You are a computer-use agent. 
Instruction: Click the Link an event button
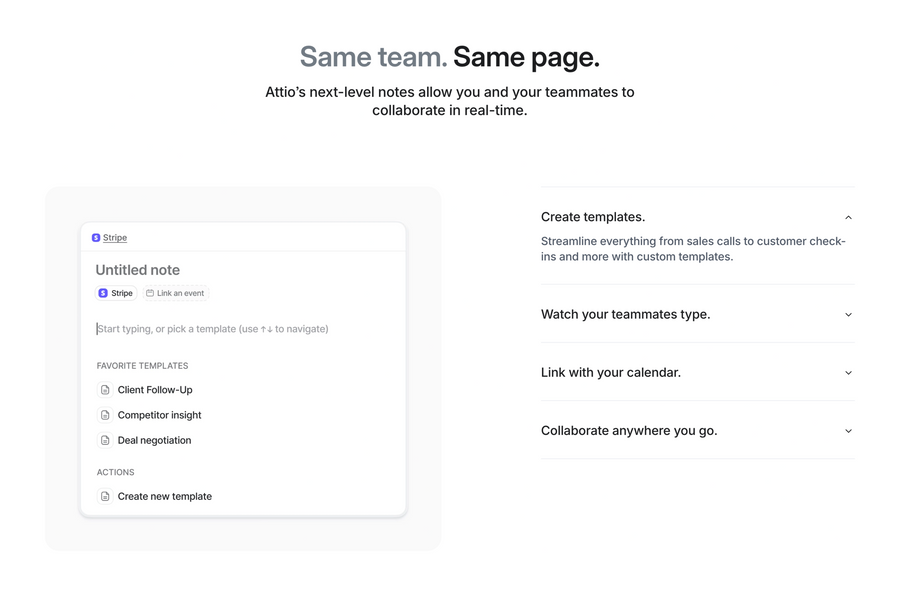[176, 293]
